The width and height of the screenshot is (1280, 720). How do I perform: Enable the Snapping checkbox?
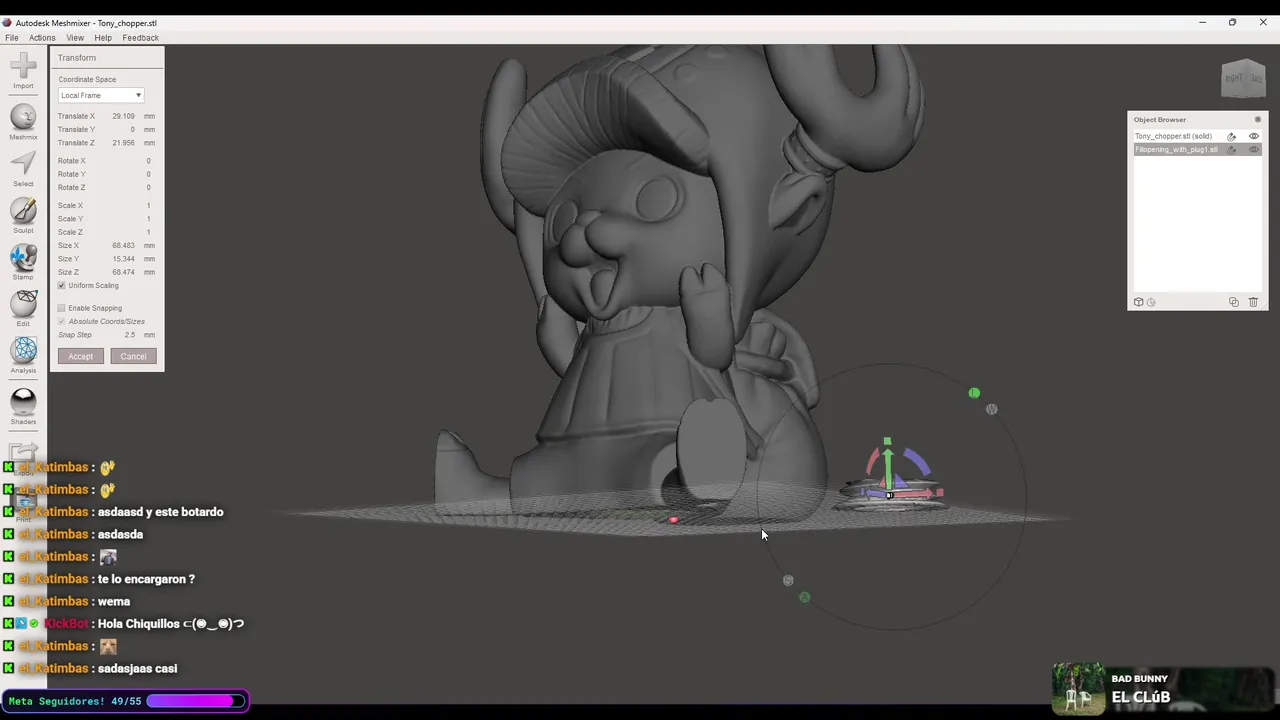(x=61, y=308)
